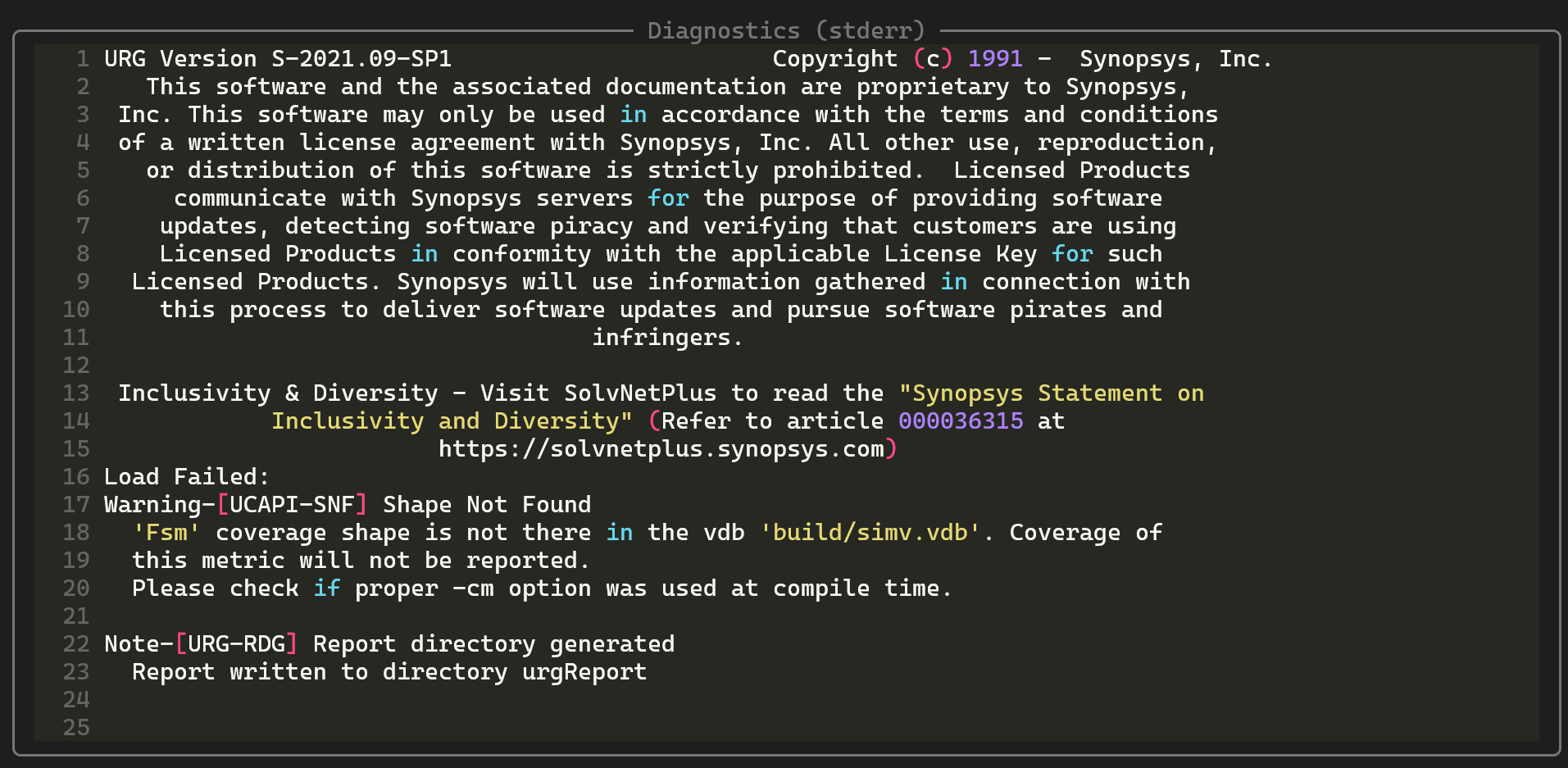Click the text "Report directory generated"
Viewport: 1568px width, 768px height.
pyautogui.click(x=494, y=644)
